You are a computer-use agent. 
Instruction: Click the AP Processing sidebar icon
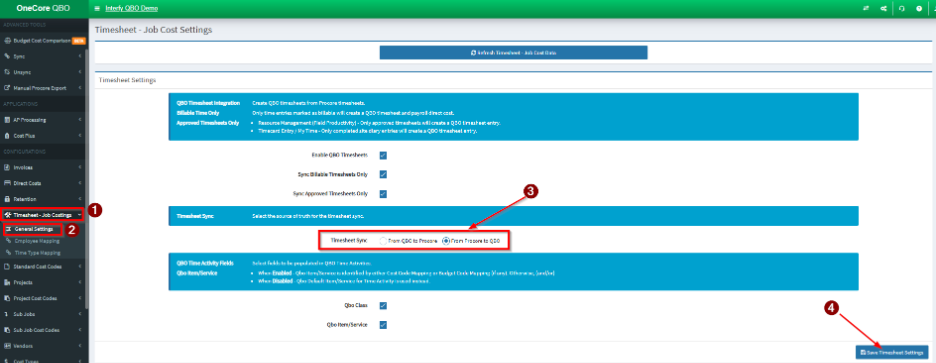[7, 119]
